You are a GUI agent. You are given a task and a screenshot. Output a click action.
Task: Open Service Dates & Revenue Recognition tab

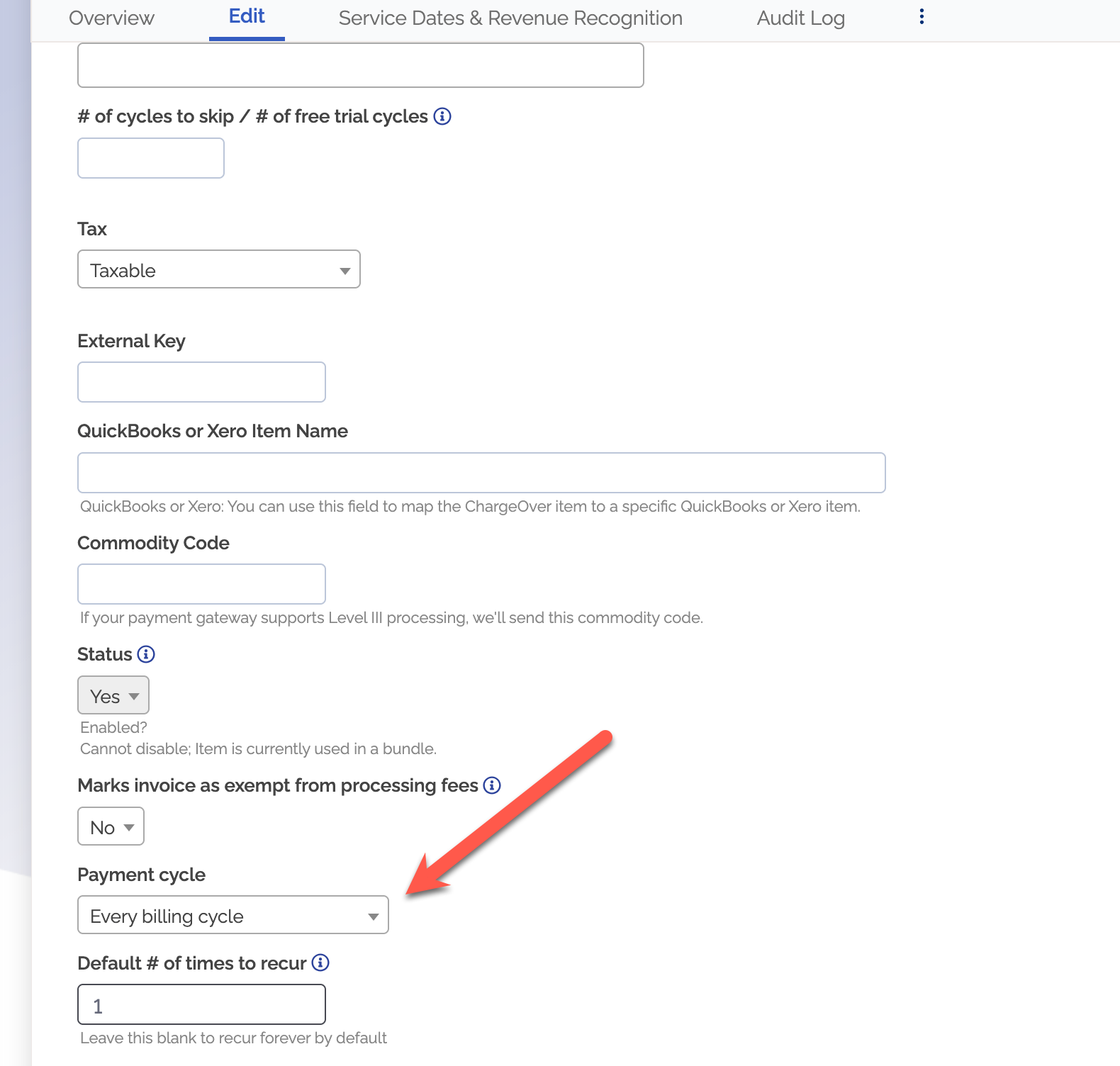(510, 18)
